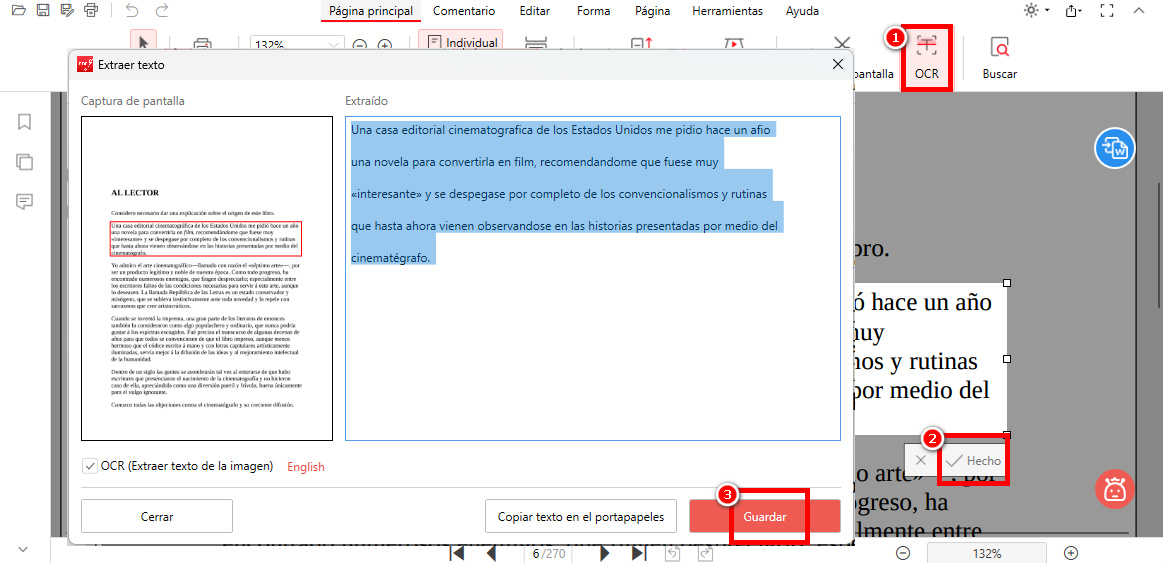Go to the next page arrow

[605, 553]
